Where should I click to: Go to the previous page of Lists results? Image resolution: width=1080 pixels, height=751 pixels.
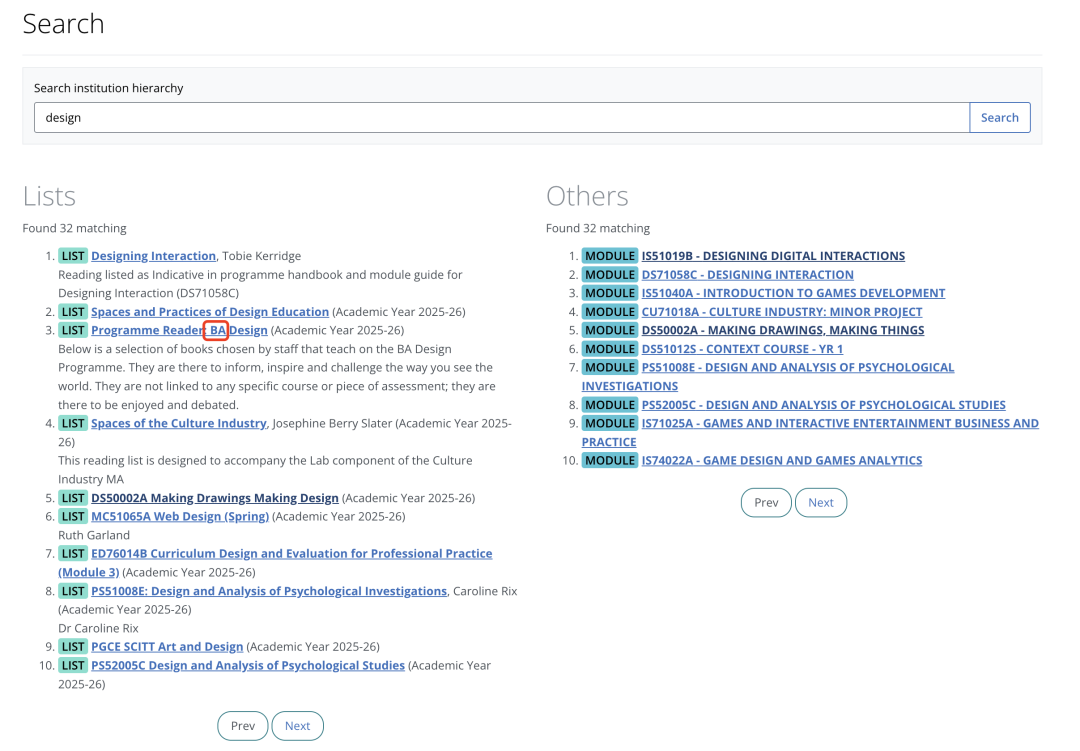coord(242,726)
